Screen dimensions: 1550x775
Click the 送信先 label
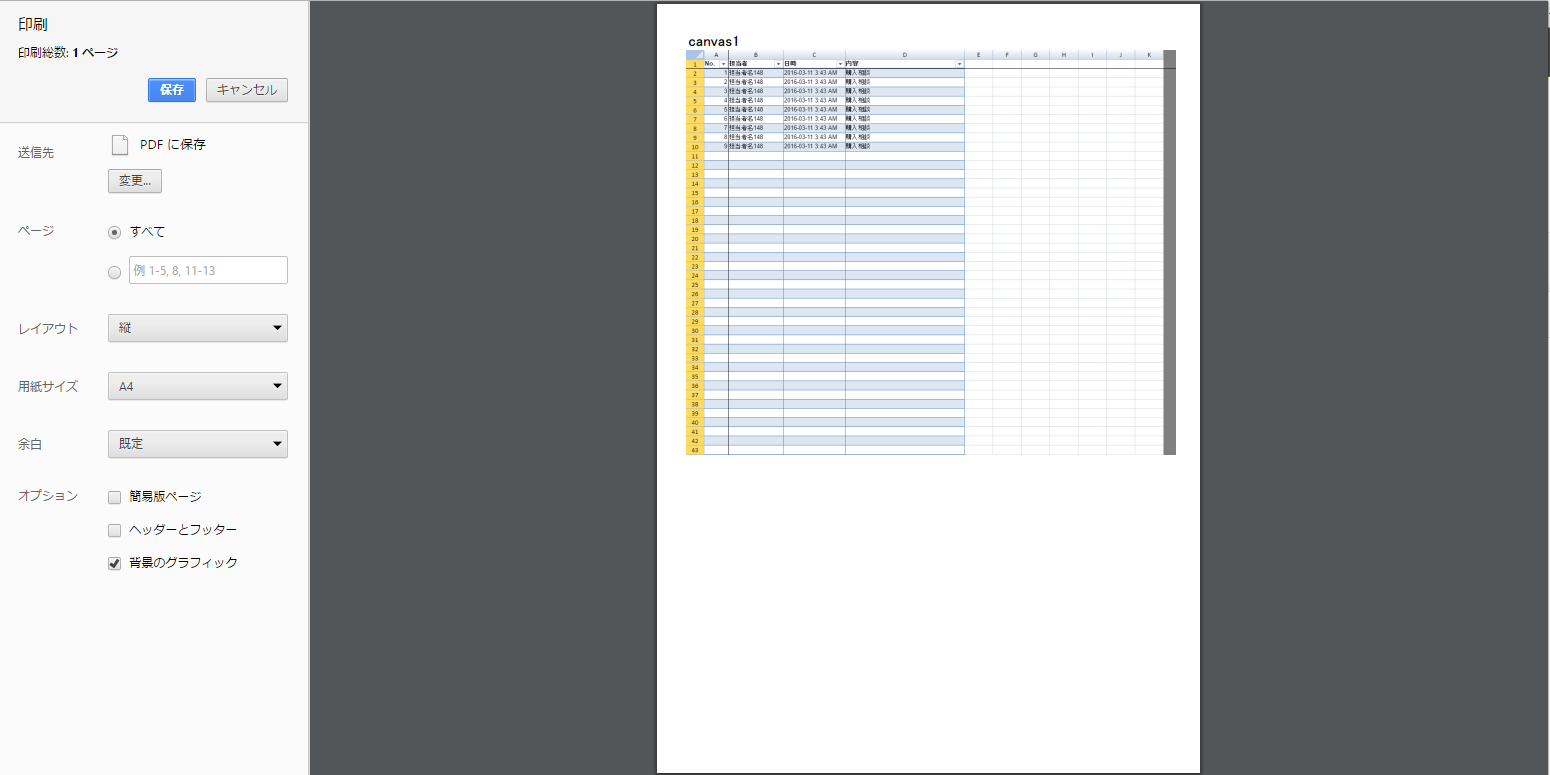pos(36,153)
